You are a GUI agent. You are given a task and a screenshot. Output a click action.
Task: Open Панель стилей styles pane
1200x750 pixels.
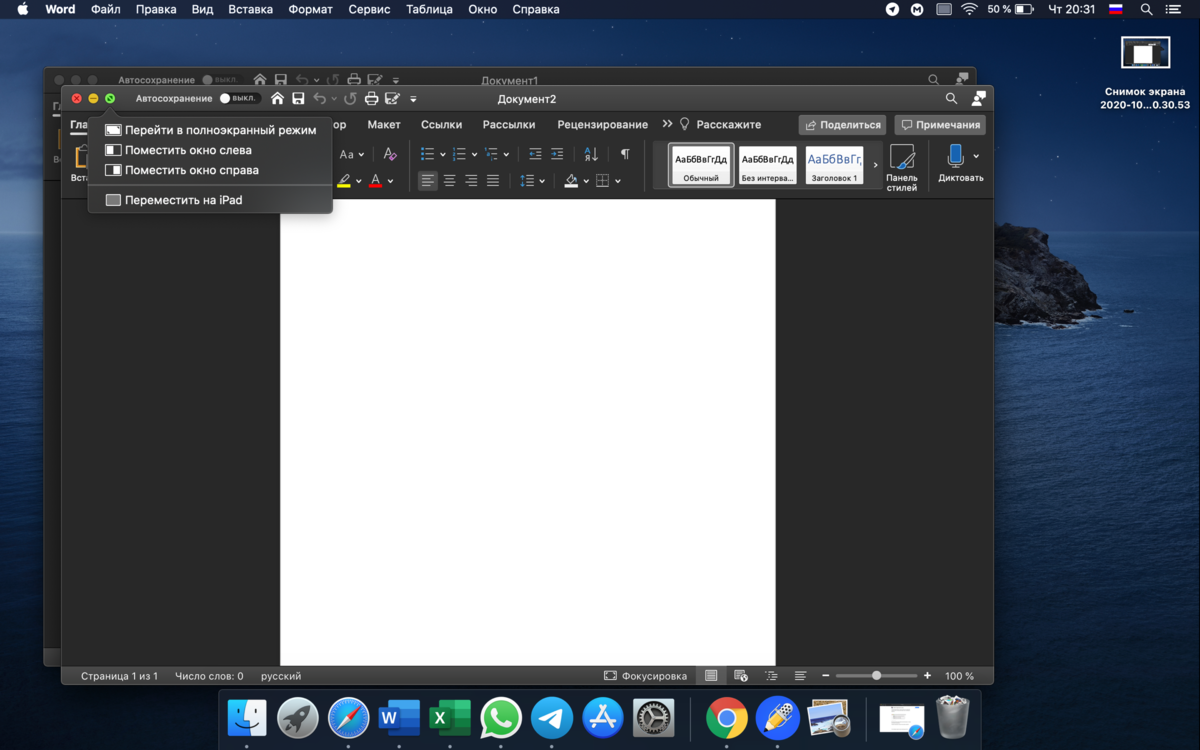(901, 166)
